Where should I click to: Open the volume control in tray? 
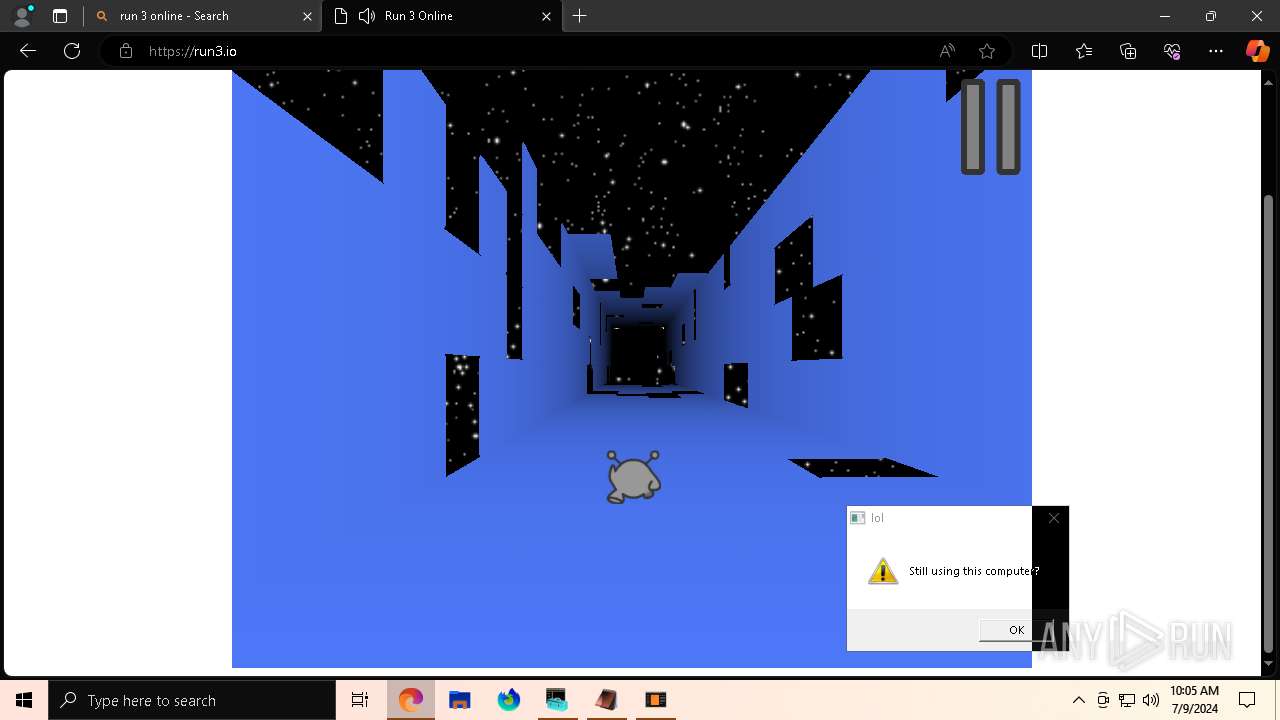click(1151, 700)
